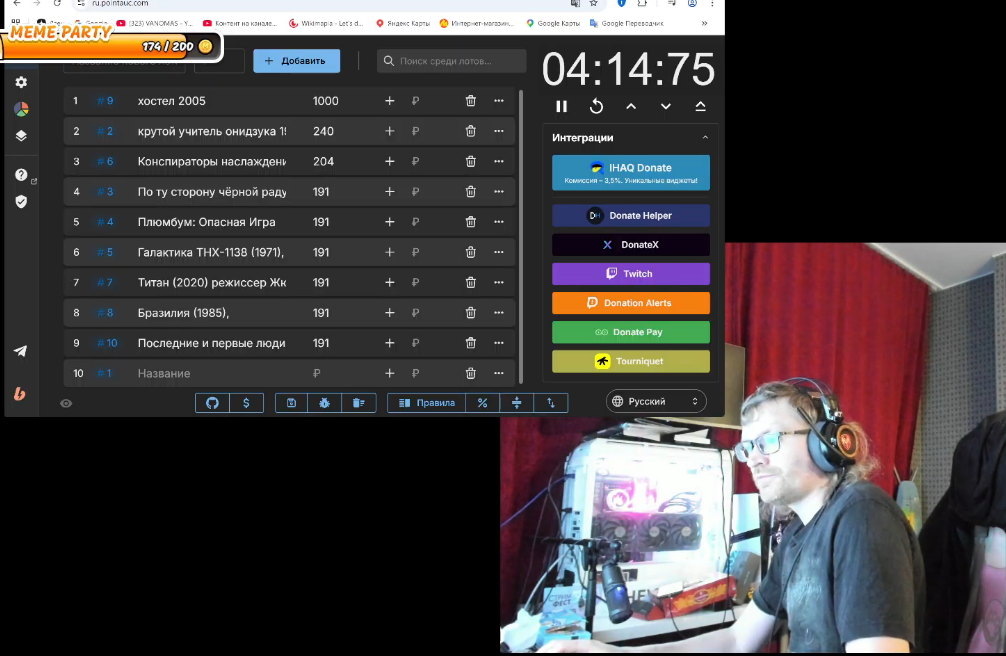Show more bookmarks with double chevron
Screen dimensions: 1006x656
coord(704,23)
